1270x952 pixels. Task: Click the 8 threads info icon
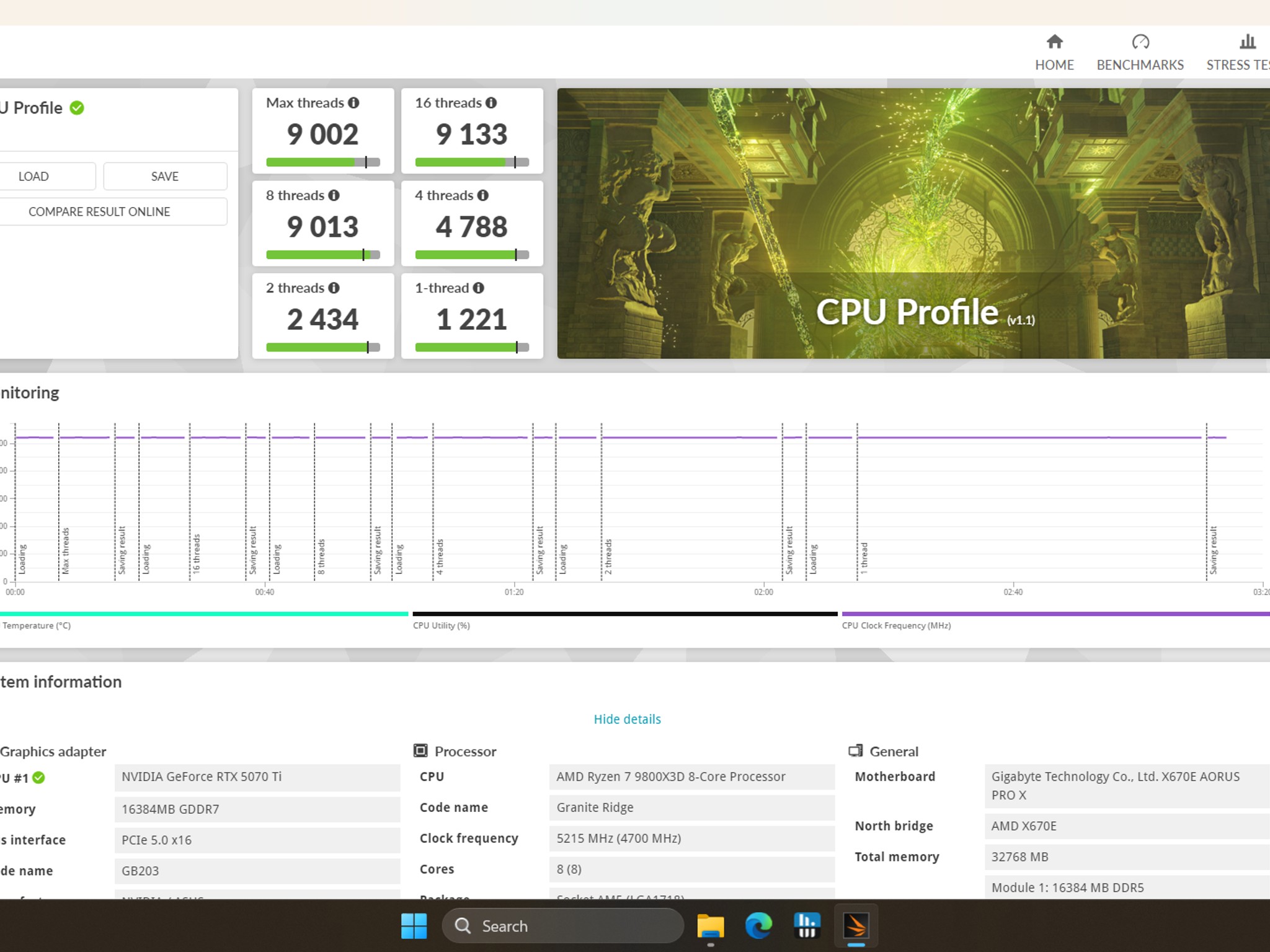point(334,195)
